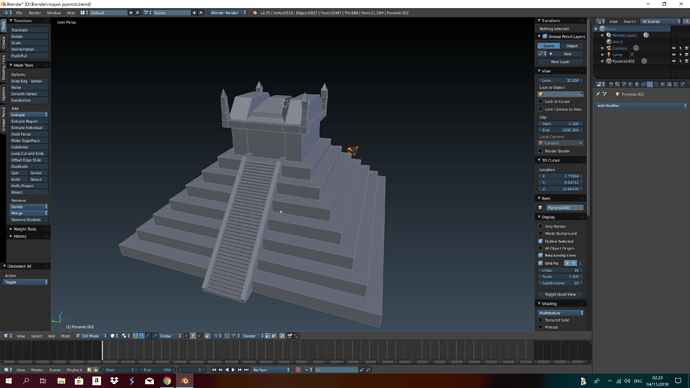Click the Windows Start button
The image size is (690, 388).
[8, 381]
